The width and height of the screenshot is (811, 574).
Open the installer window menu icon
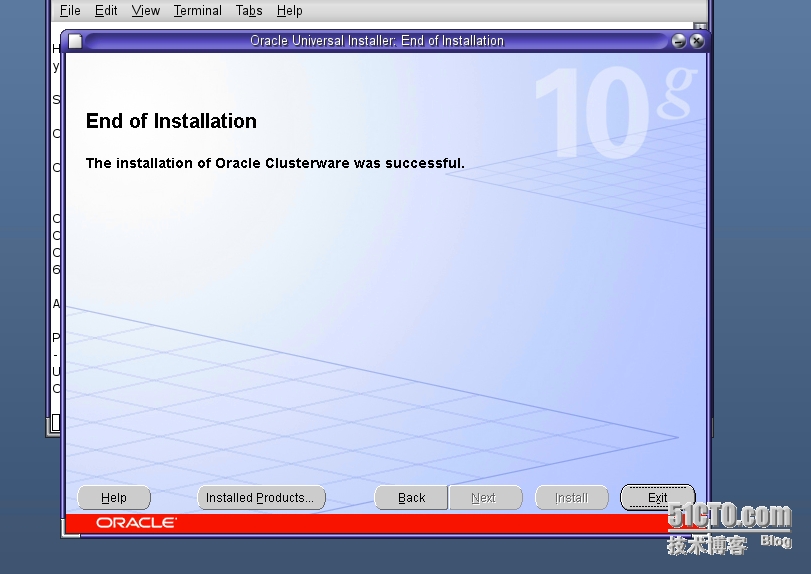pos(75,41)
